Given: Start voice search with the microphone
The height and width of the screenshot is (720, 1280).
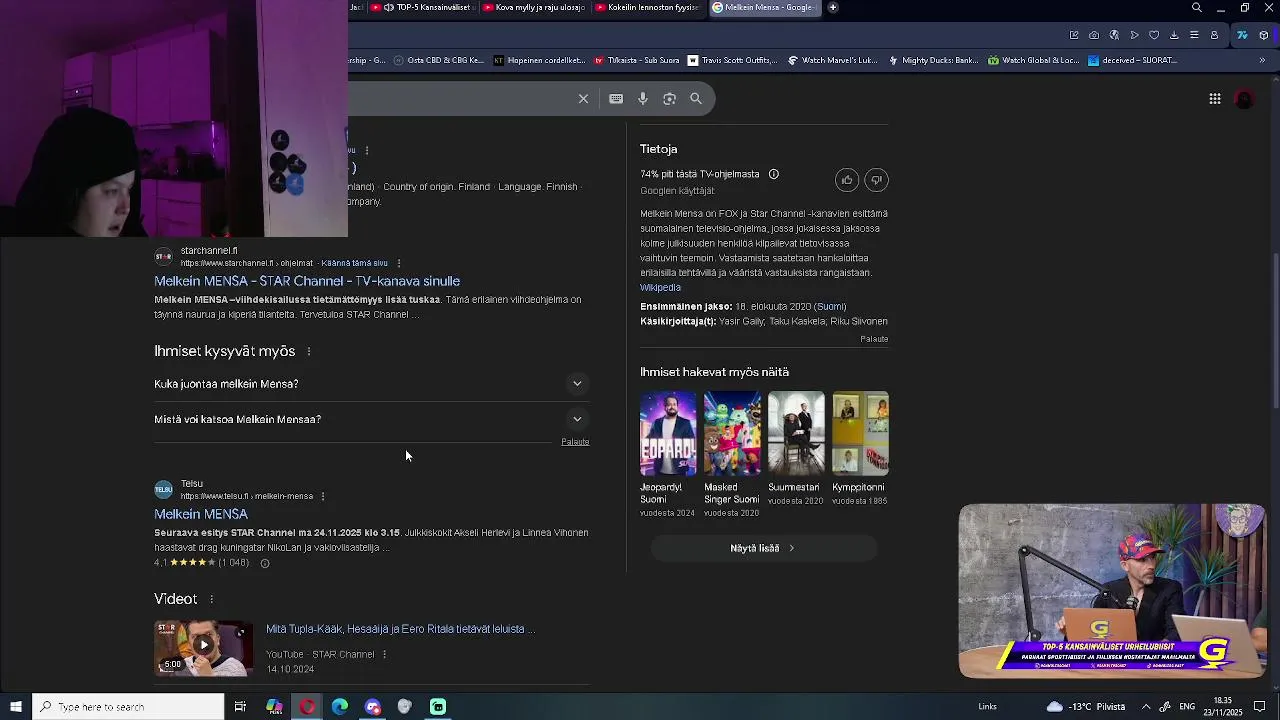Looking at the screenshot, I should (643, 99).
